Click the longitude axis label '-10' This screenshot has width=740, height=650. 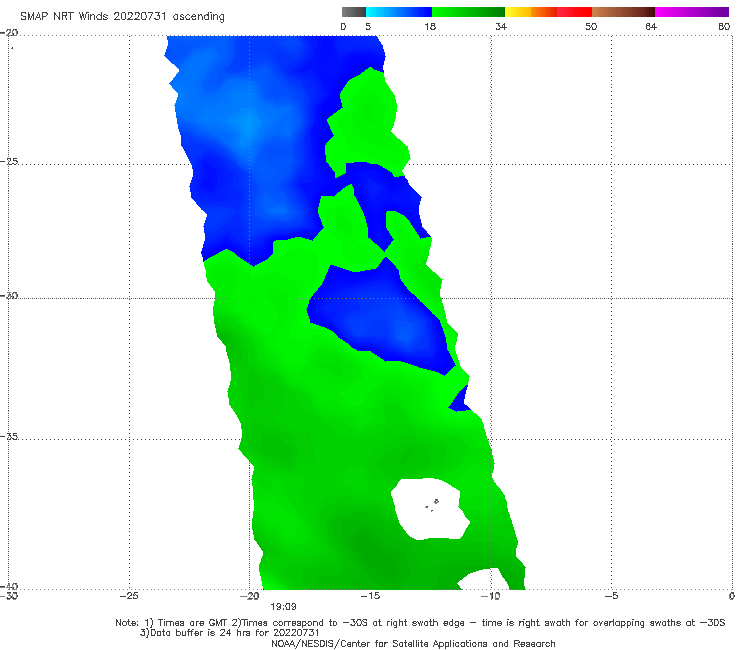pos(490,596)
